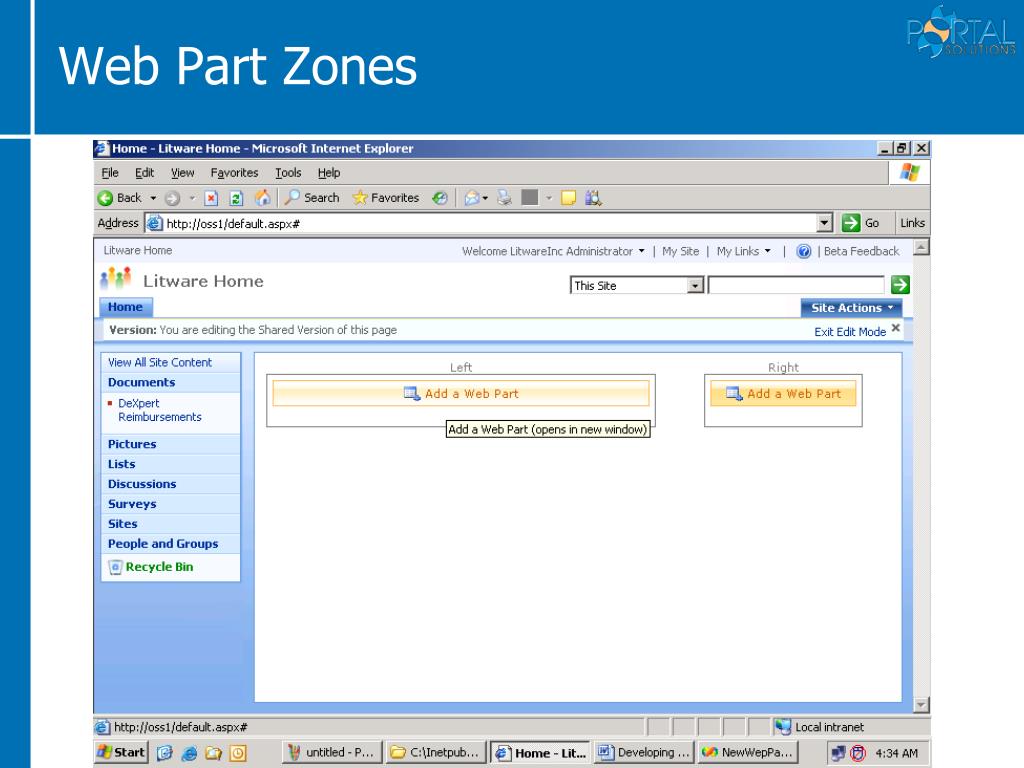Click Add a Web Part in Left zone
The height and width of the screenshot is (768, 1024).
click(461, 394)
